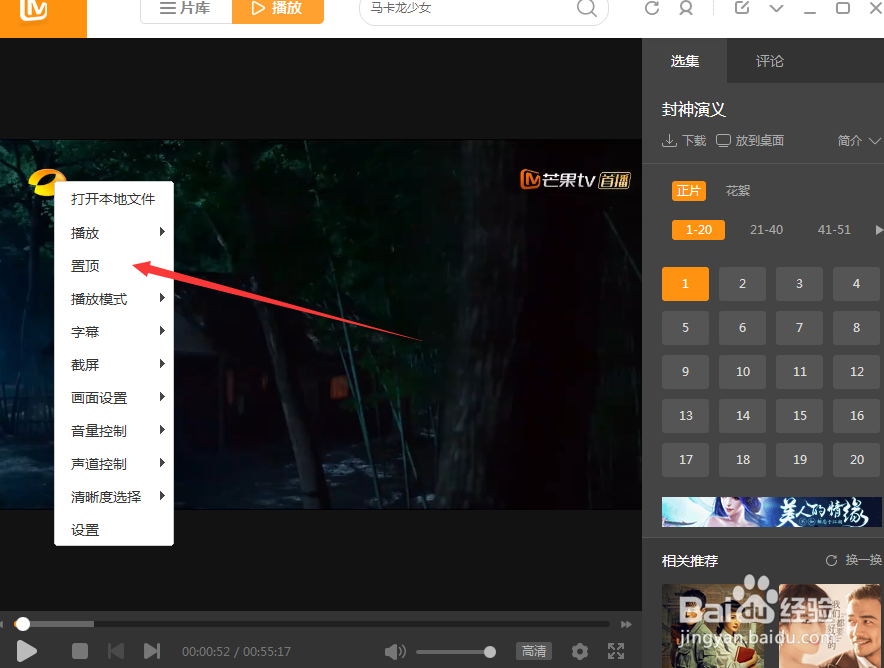Click the 封神演义 title text
884x668 pixels.
[x=693, y=109]
